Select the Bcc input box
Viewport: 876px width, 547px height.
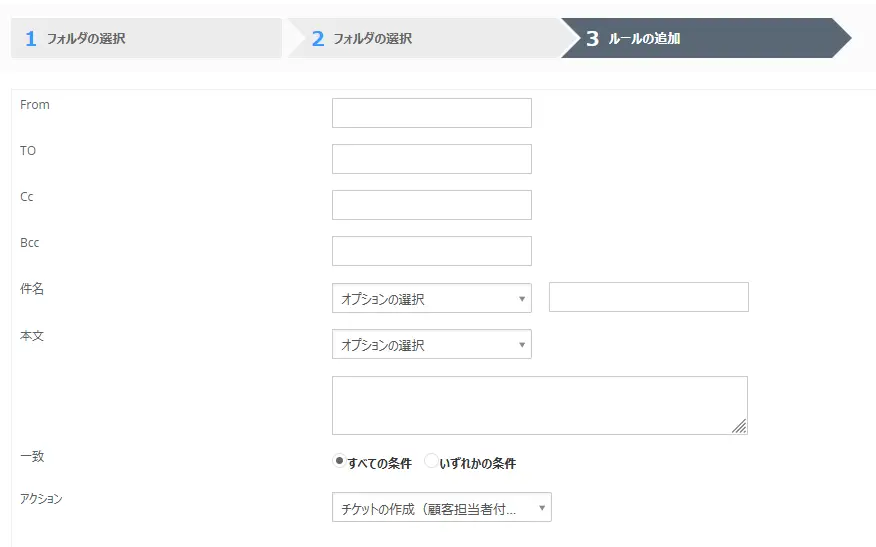pos(431,251)
